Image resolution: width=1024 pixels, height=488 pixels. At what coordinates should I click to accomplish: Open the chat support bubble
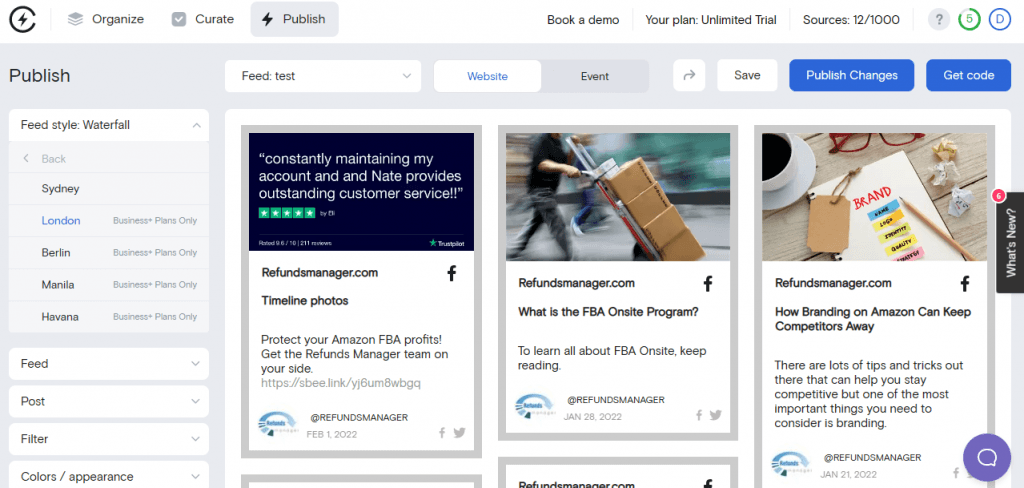[987, 458]
